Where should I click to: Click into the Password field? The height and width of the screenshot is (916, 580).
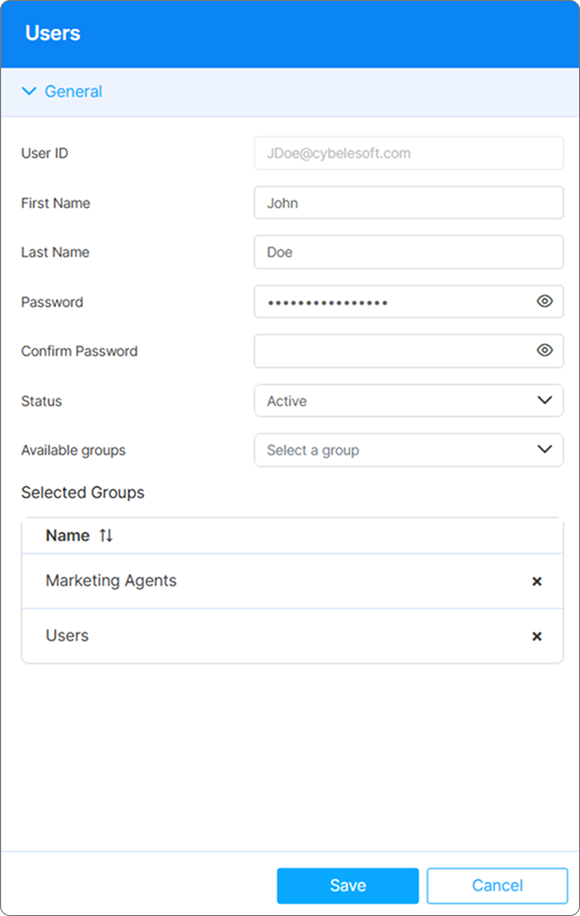coord(408,301)
